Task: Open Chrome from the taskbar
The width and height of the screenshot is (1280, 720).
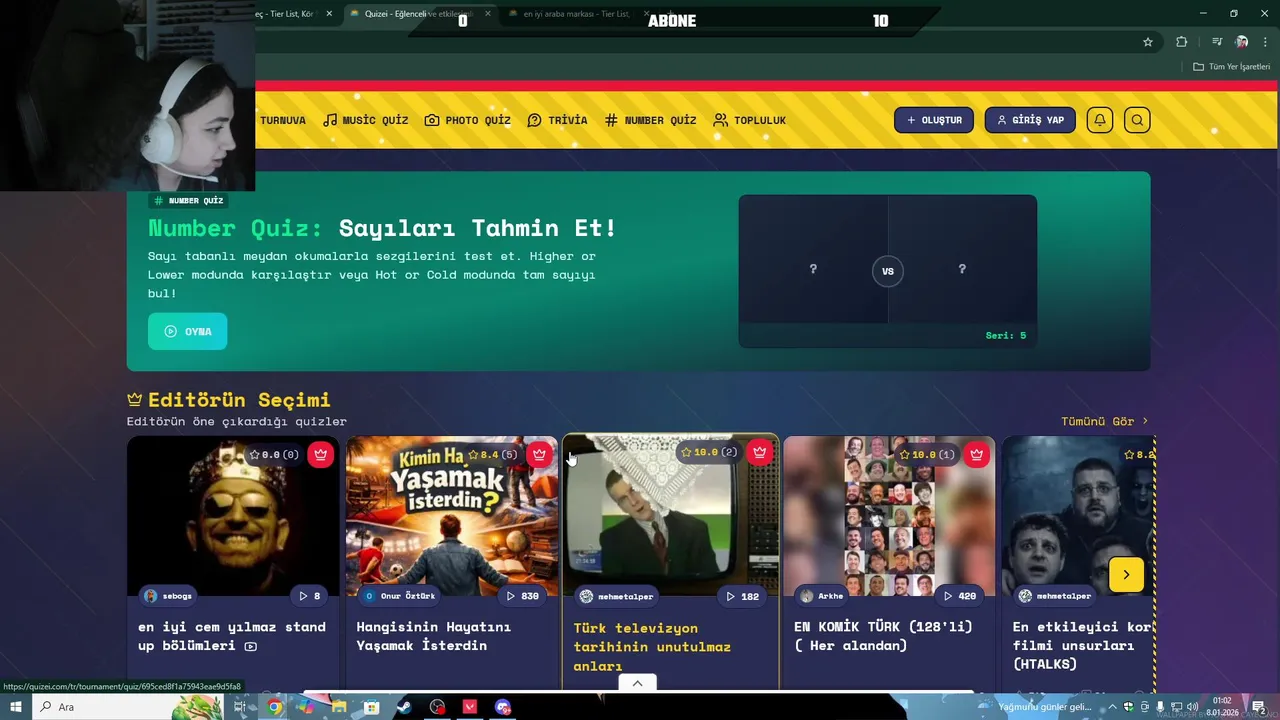Action: [274, 707]
